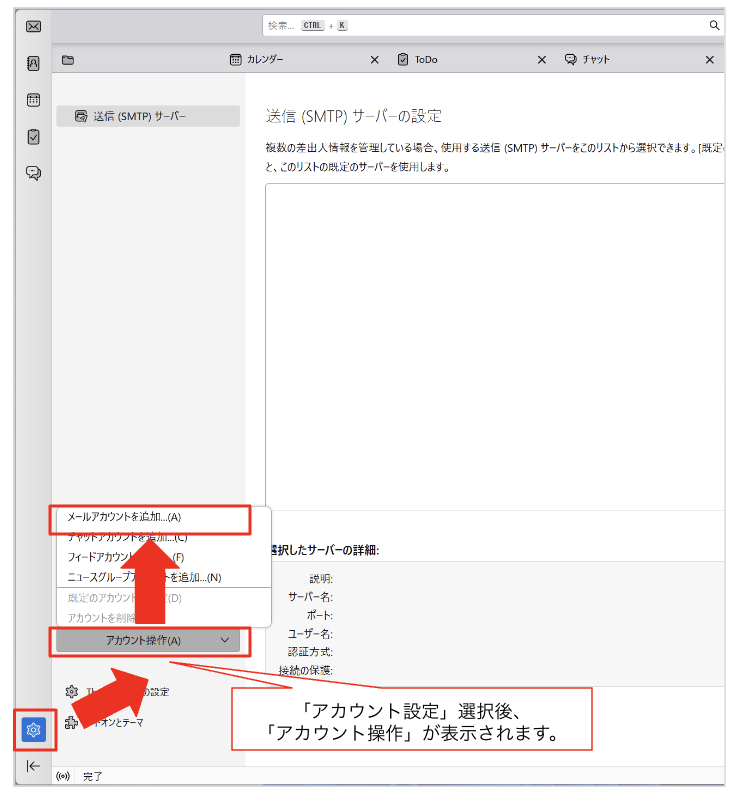Close the チャット tab
The width and height of the screenshot is (736, 794).
(x=710, y=60)
